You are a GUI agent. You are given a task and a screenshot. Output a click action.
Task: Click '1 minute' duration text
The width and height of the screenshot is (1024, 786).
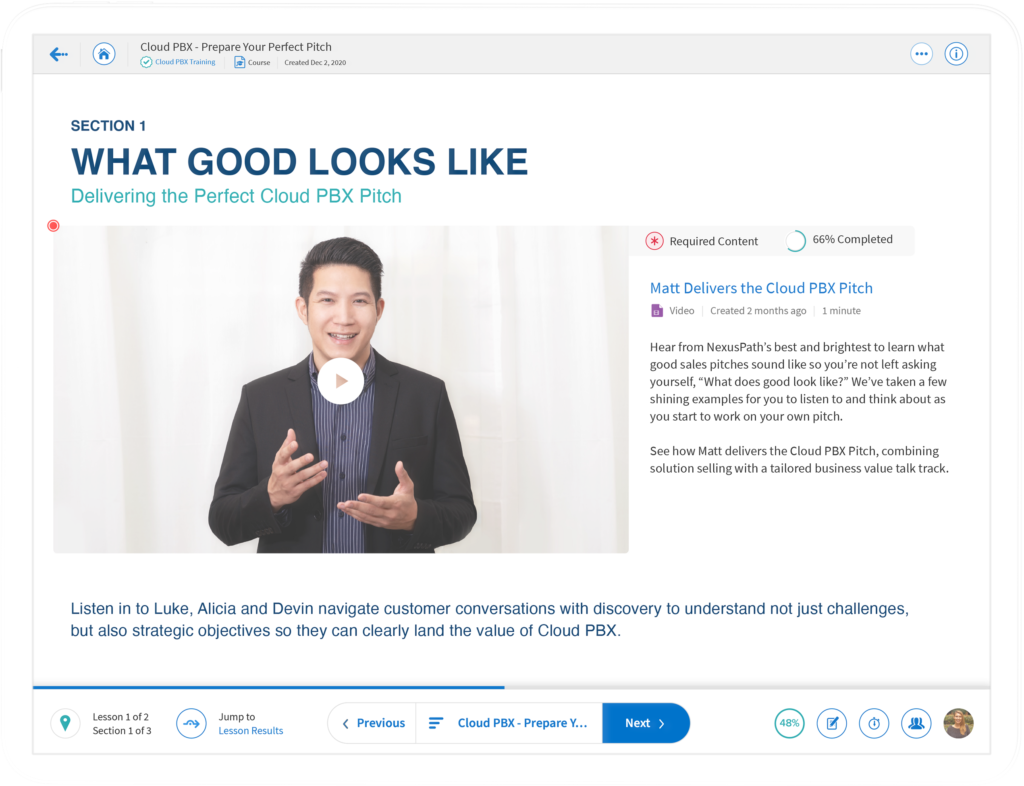click(841, 311)
